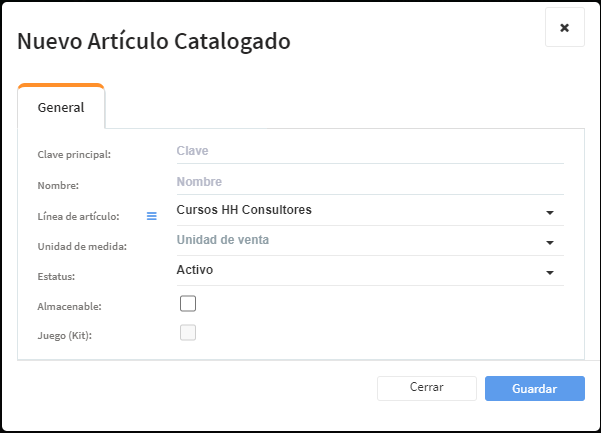
Task: Click the Almacenable label
Action: (69, 307)
